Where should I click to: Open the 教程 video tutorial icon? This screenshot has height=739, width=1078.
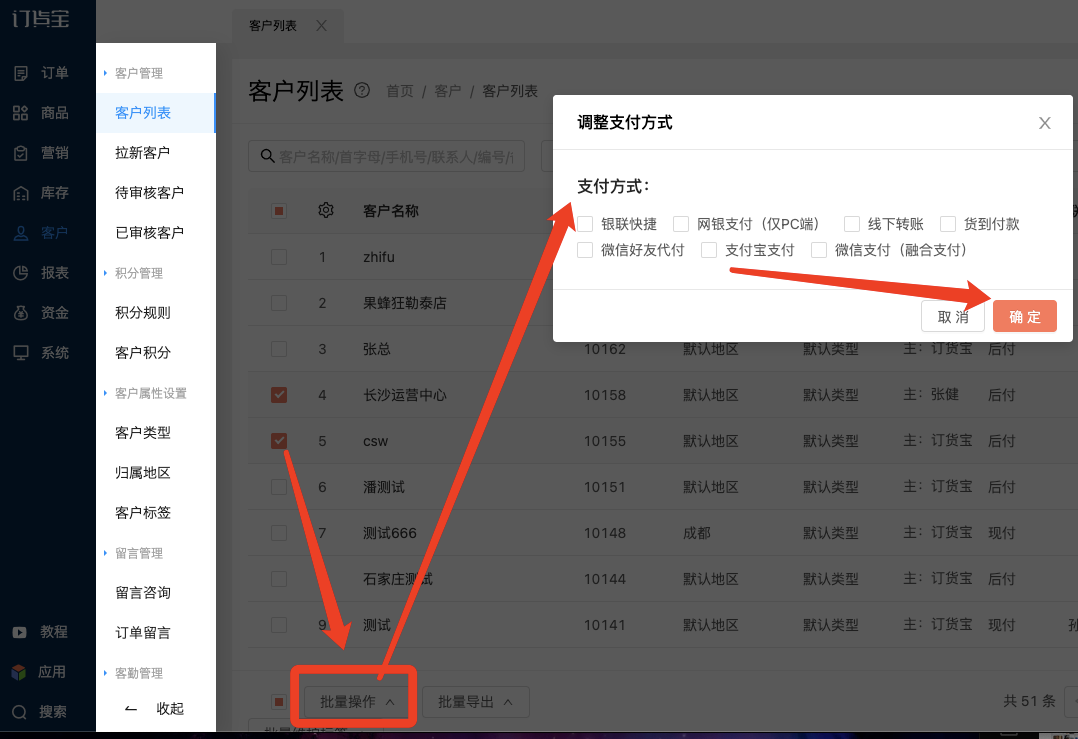[19, 632]
